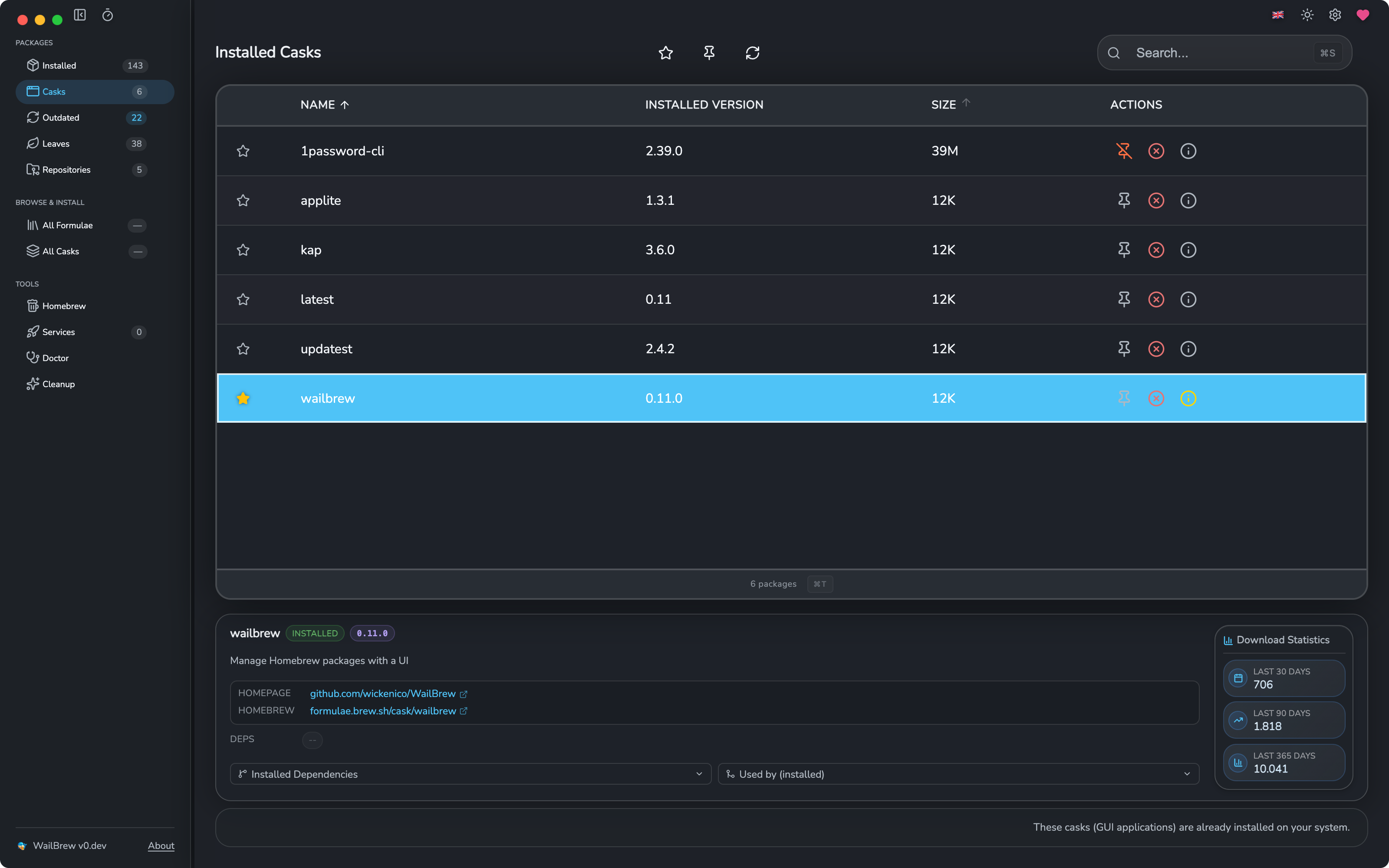Pin the kap cask
Viewport: 1389px width, 868px height.
click(x=1124, y=250)
